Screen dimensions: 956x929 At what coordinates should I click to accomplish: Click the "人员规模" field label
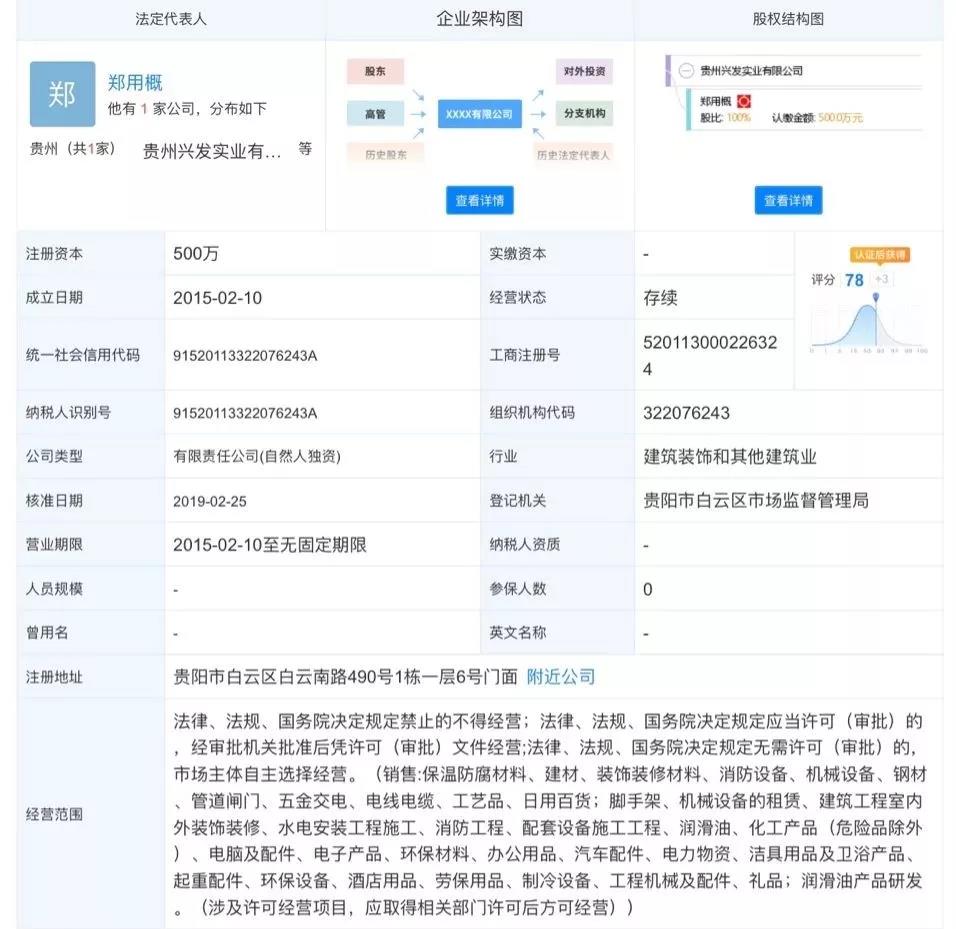click(54, 589)
